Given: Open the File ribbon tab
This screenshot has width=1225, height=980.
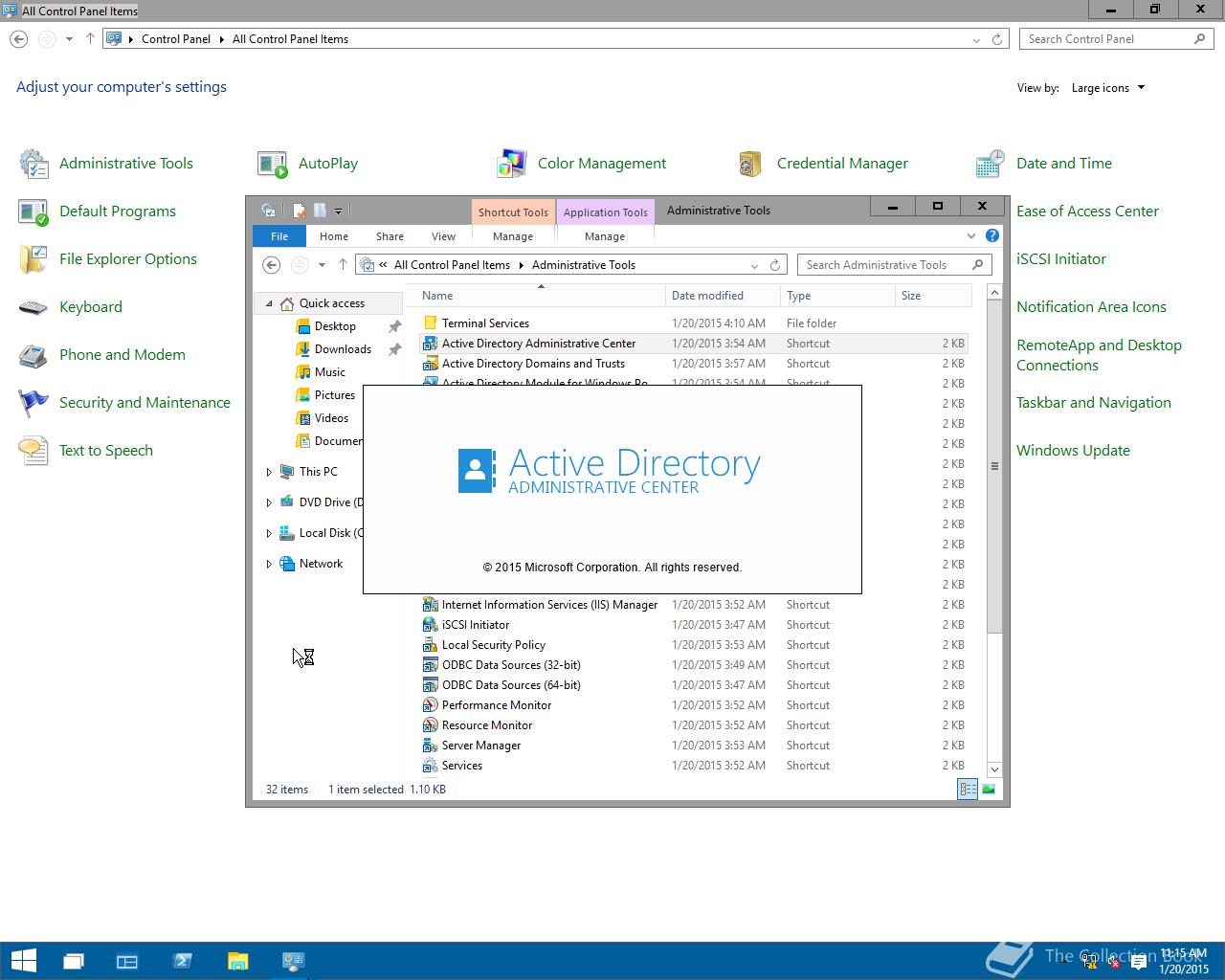Looking at the screenshot, I should click(279, 236).
